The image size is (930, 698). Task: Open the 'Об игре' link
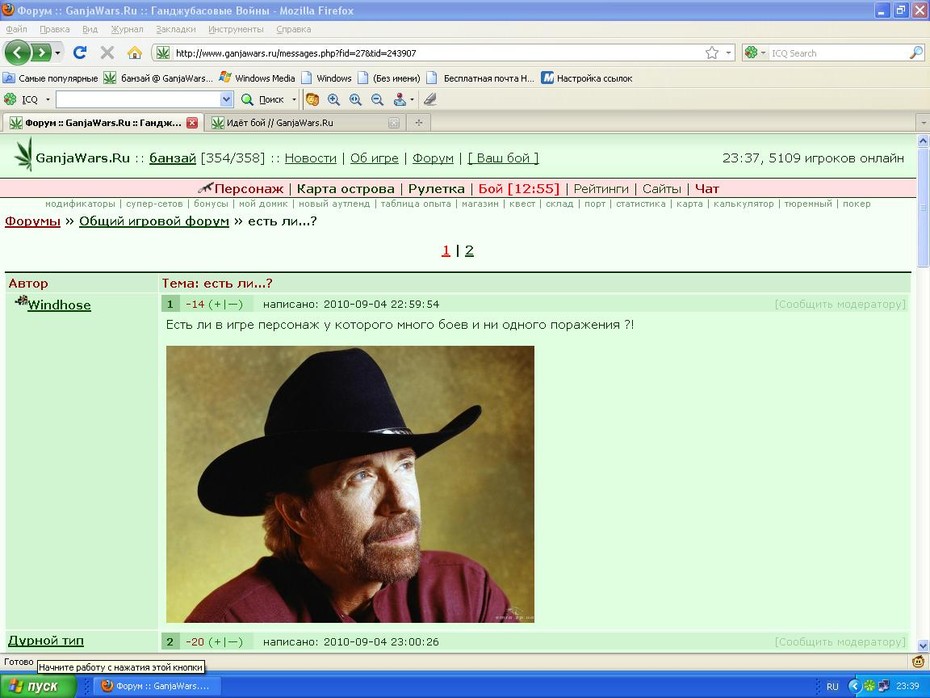(x=374, y=158)
